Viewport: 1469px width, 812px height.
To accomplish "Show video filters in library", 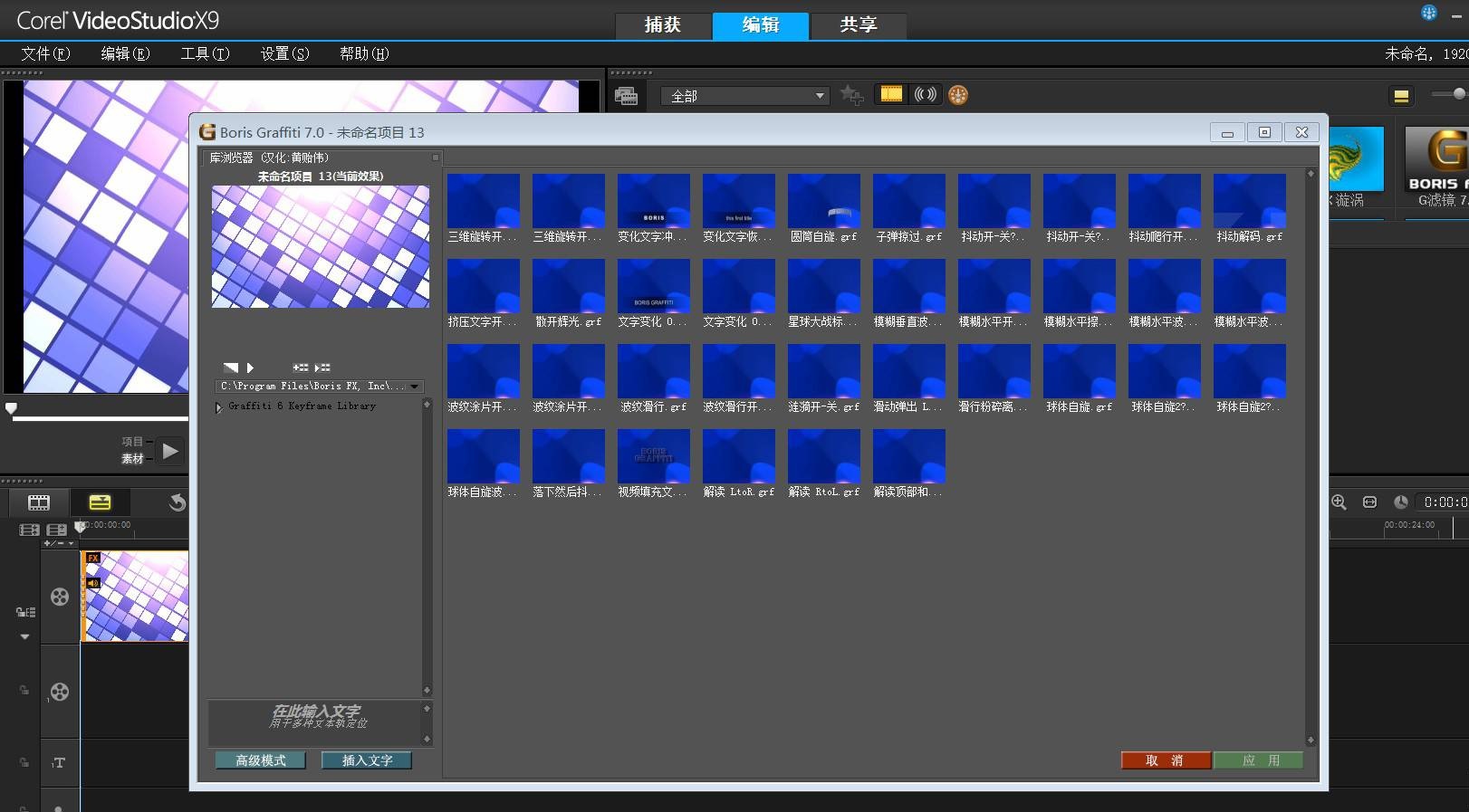I will tap(891, 94).
